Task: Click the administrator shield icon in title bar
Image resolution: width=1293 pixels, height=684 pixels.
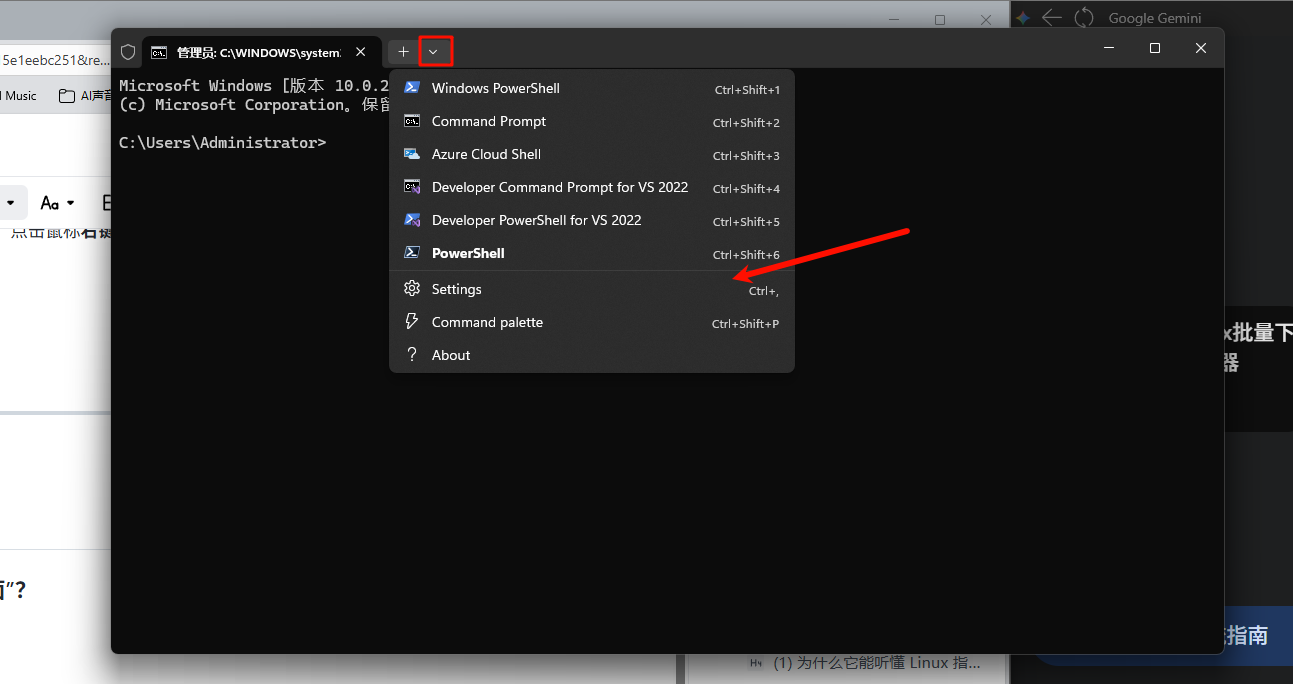Action: (x=128, y=52)
